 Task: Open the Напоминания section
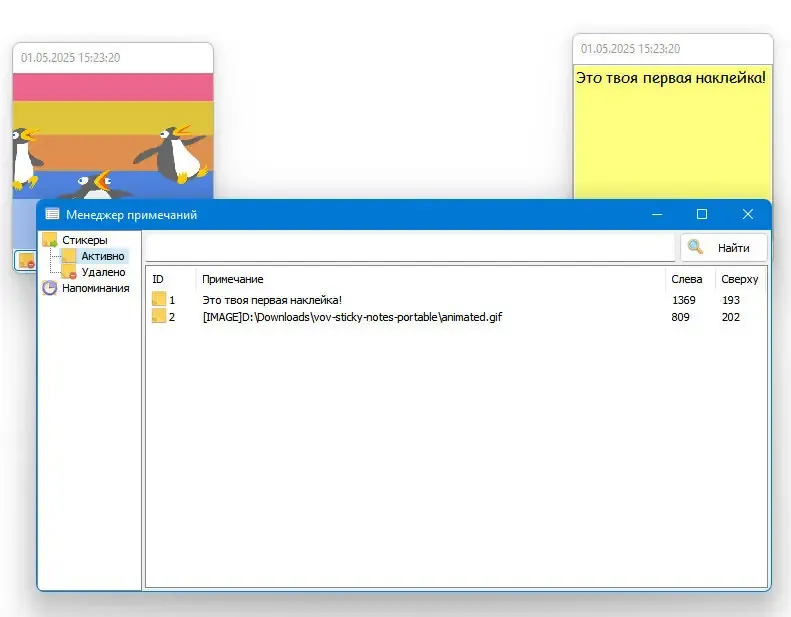[95, 288]
